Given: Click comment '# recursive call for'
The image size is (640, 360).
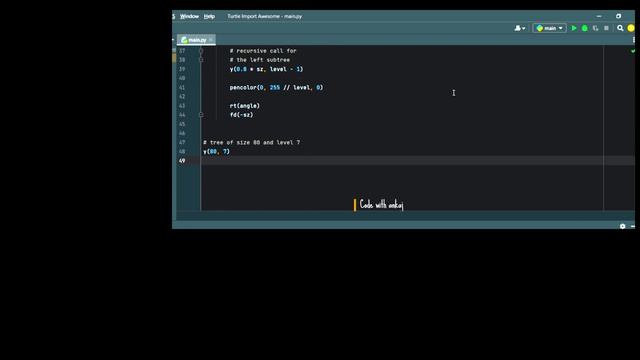Looking at the screenshot, I should (x=263, y=51).
